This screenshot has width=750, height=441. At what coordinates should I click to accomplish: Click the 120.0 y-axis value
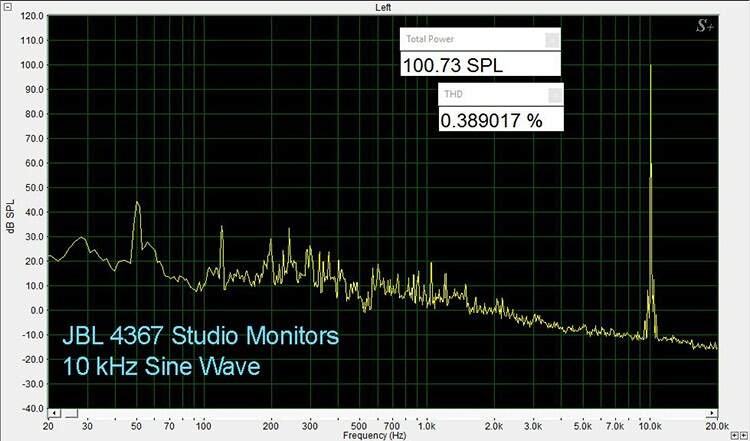click(x=33, y=16)
